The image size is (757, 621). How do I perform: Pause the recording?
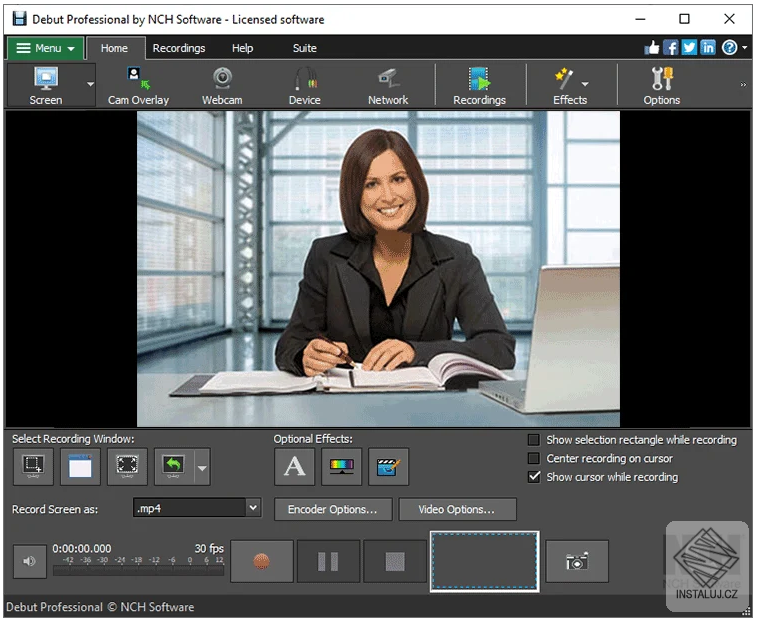coord(328,562)
